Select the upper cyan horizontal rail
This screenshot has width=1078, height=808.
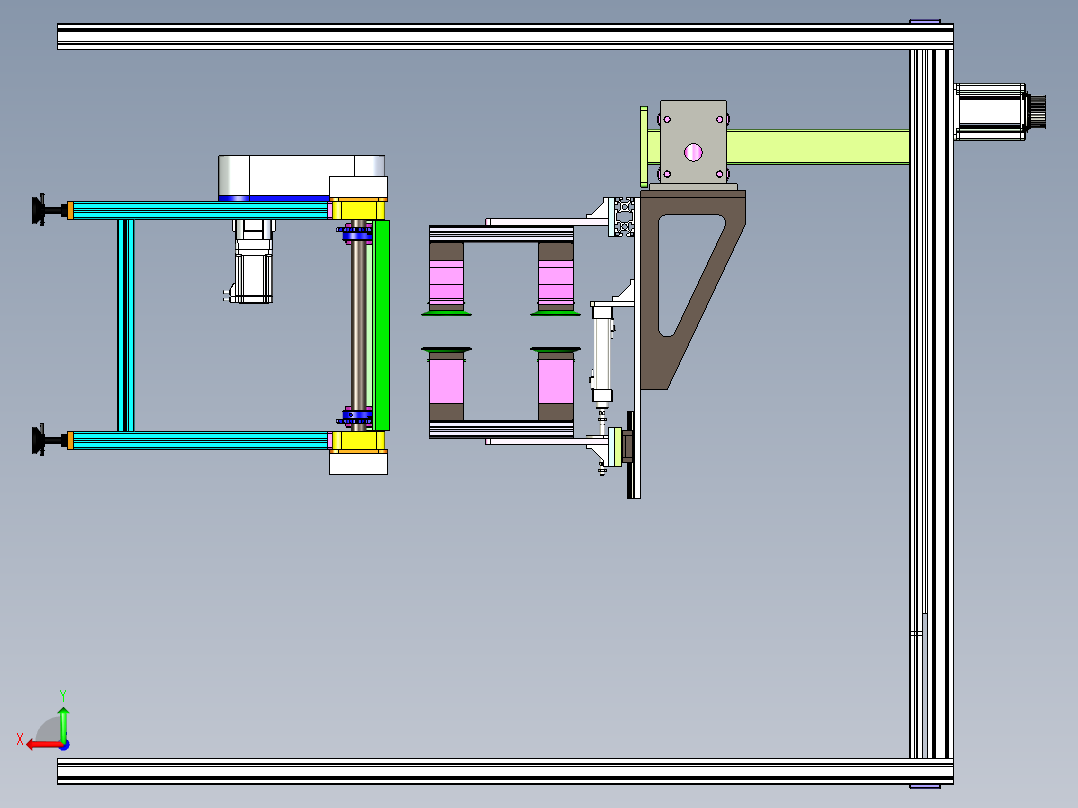click(200, 210)
